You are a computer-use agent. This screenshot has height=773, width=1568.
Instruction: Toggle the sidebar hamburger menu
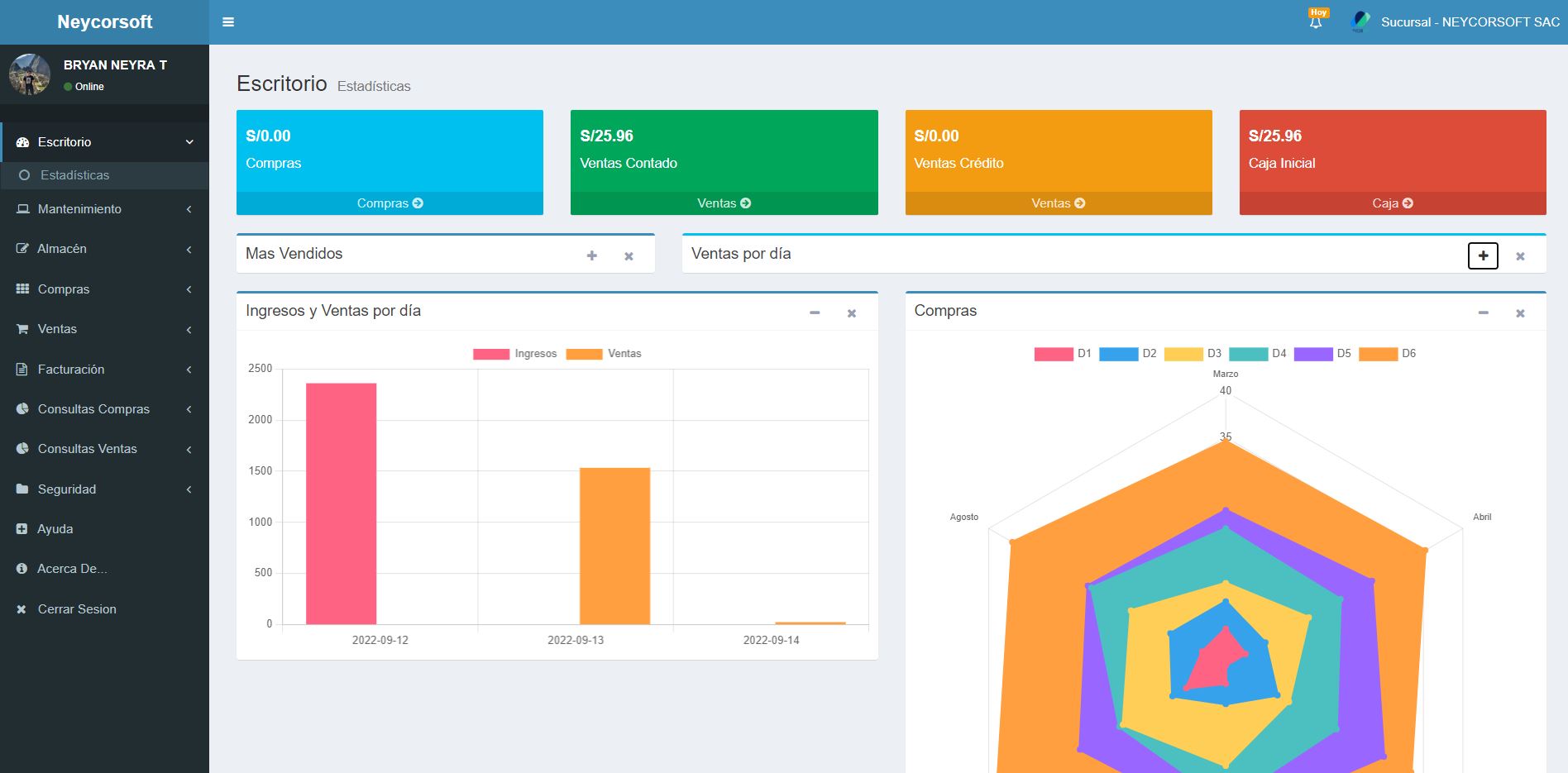228,22
